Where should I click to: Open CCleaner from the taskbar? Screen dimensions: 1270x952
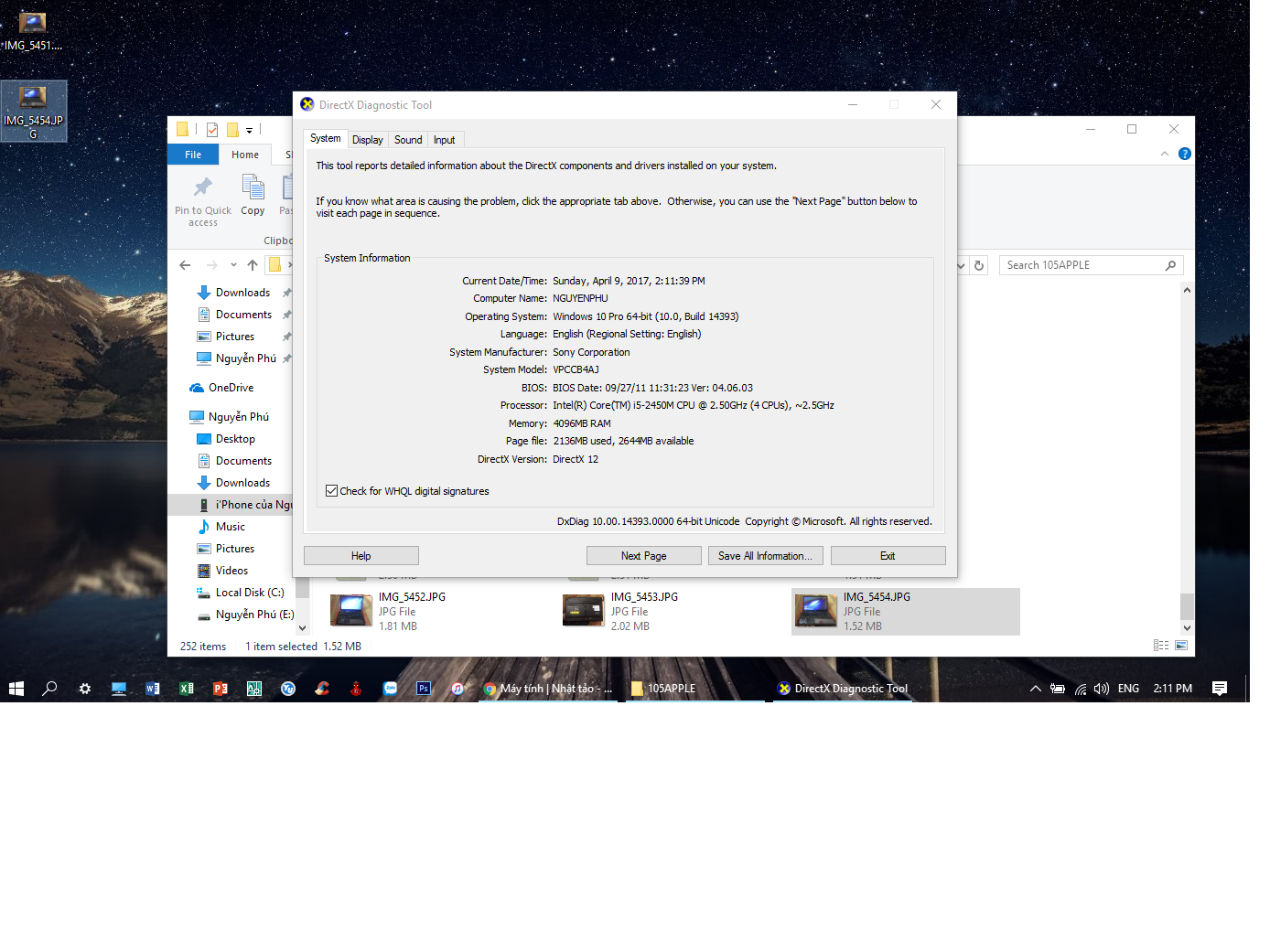point(322,689)
